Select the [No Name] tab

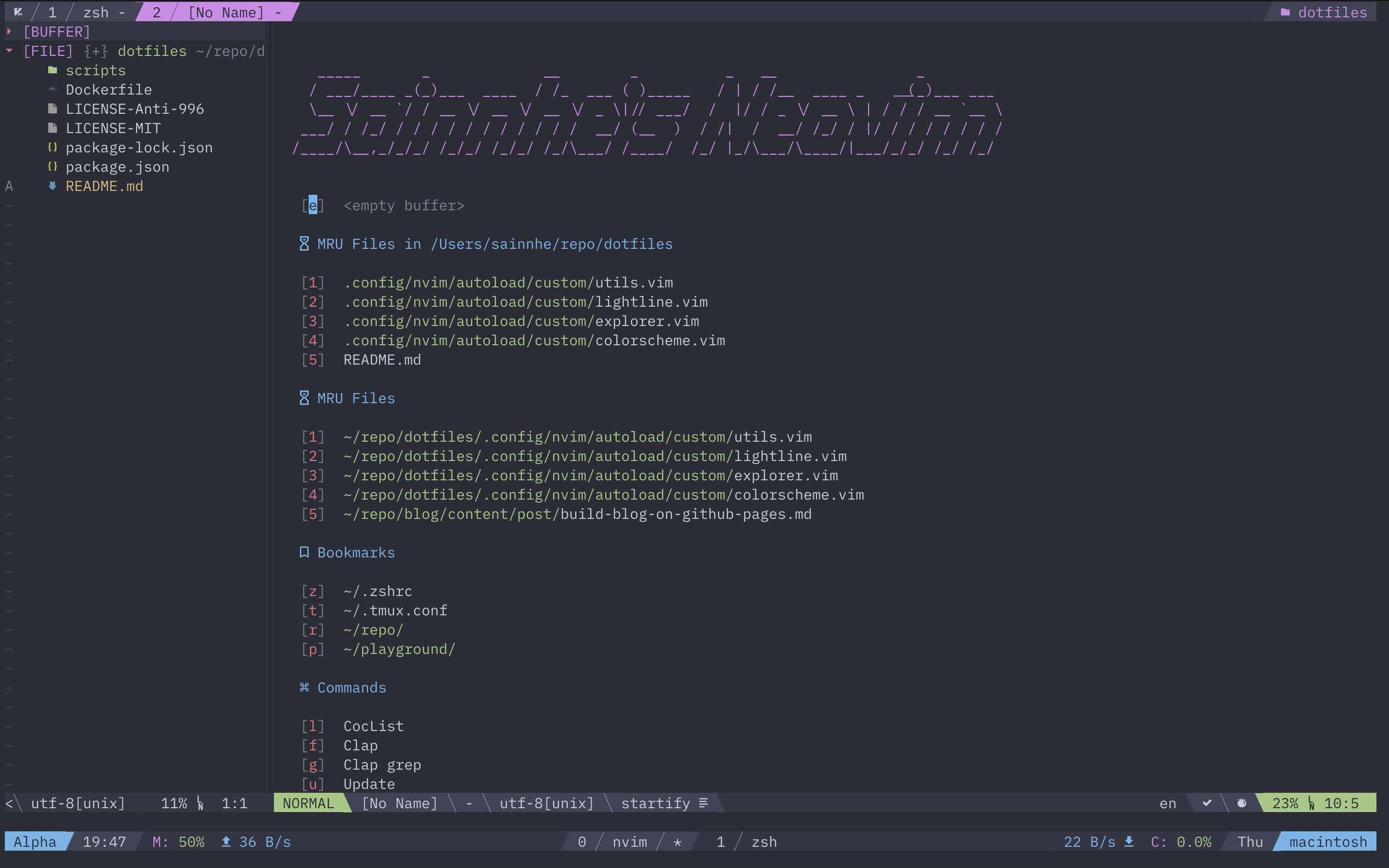click(226, 12)
